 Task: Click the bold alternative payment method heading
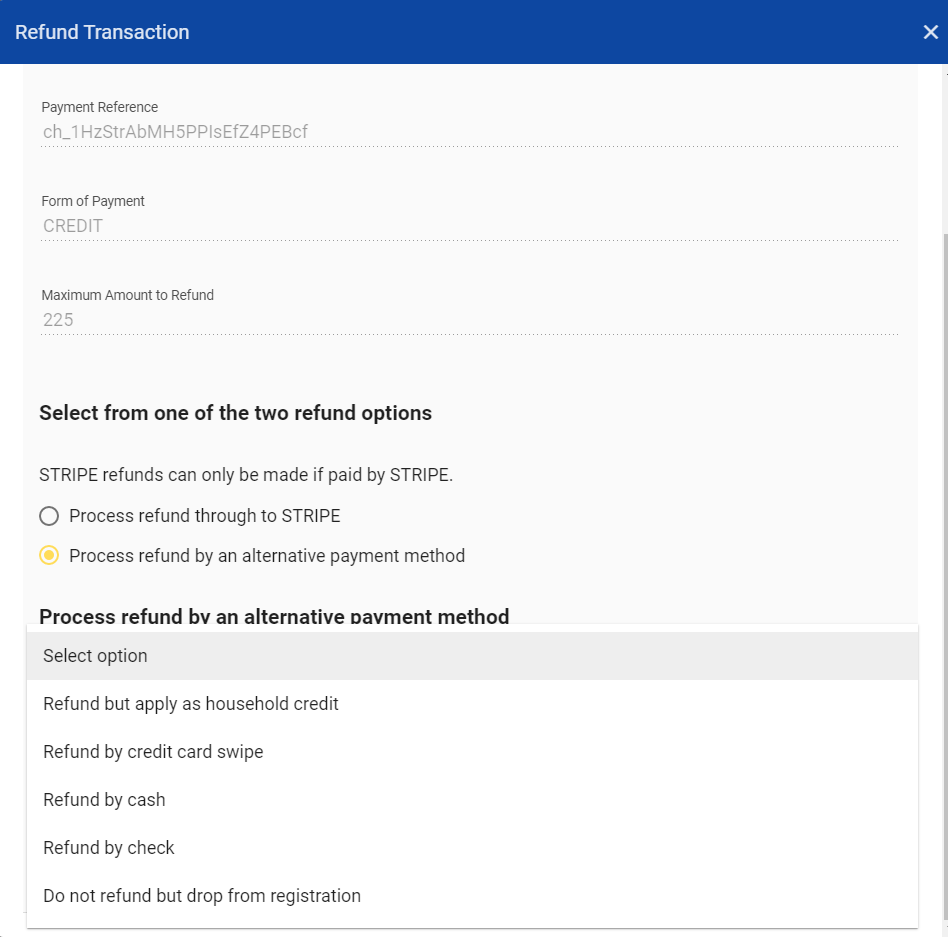tap(274, 616)
